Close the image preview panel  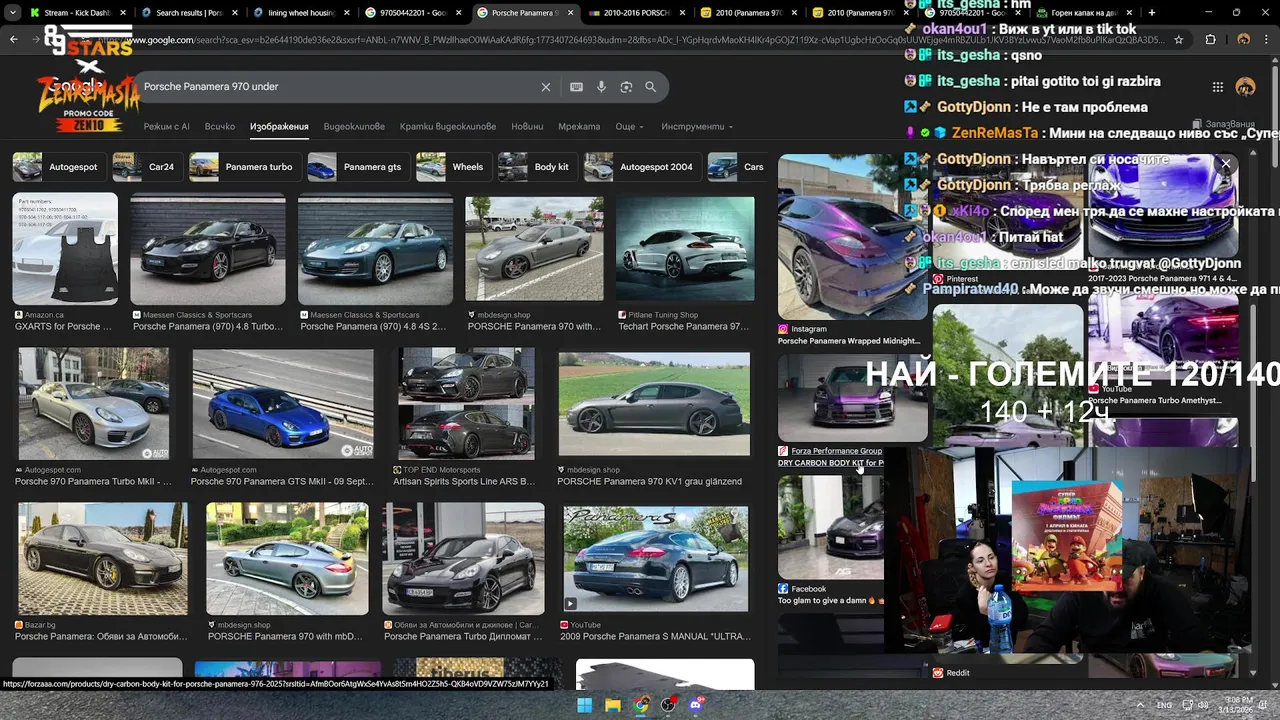1225,163
